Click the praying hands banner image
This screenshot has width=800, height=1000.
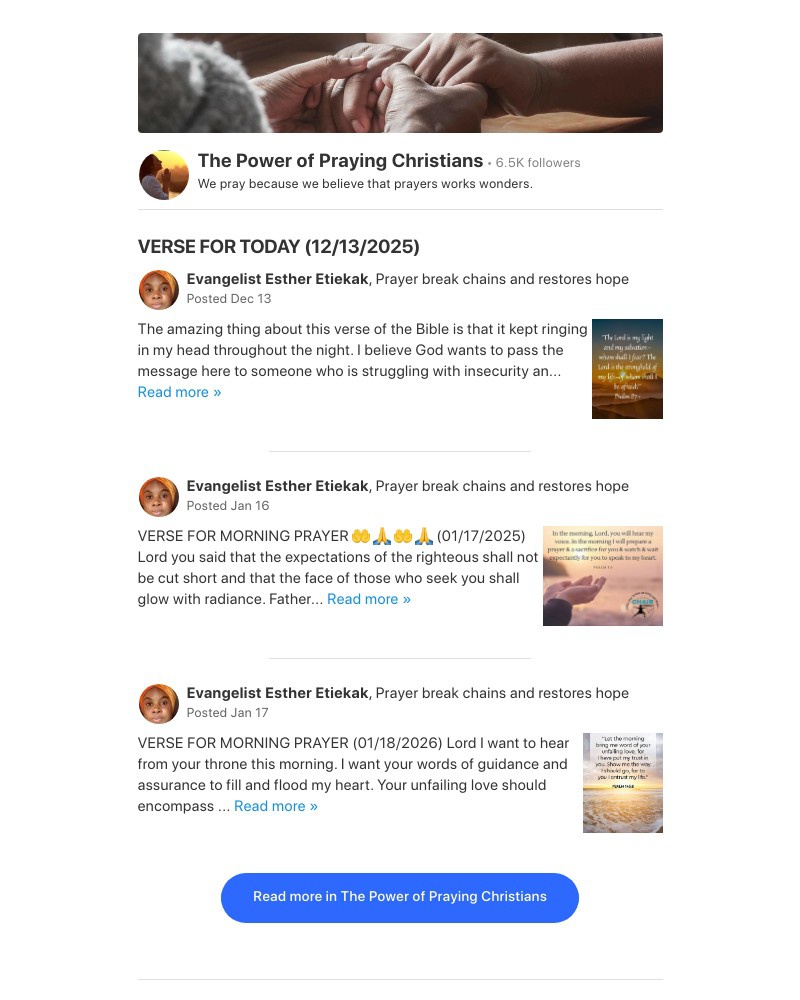coord(400,83)
